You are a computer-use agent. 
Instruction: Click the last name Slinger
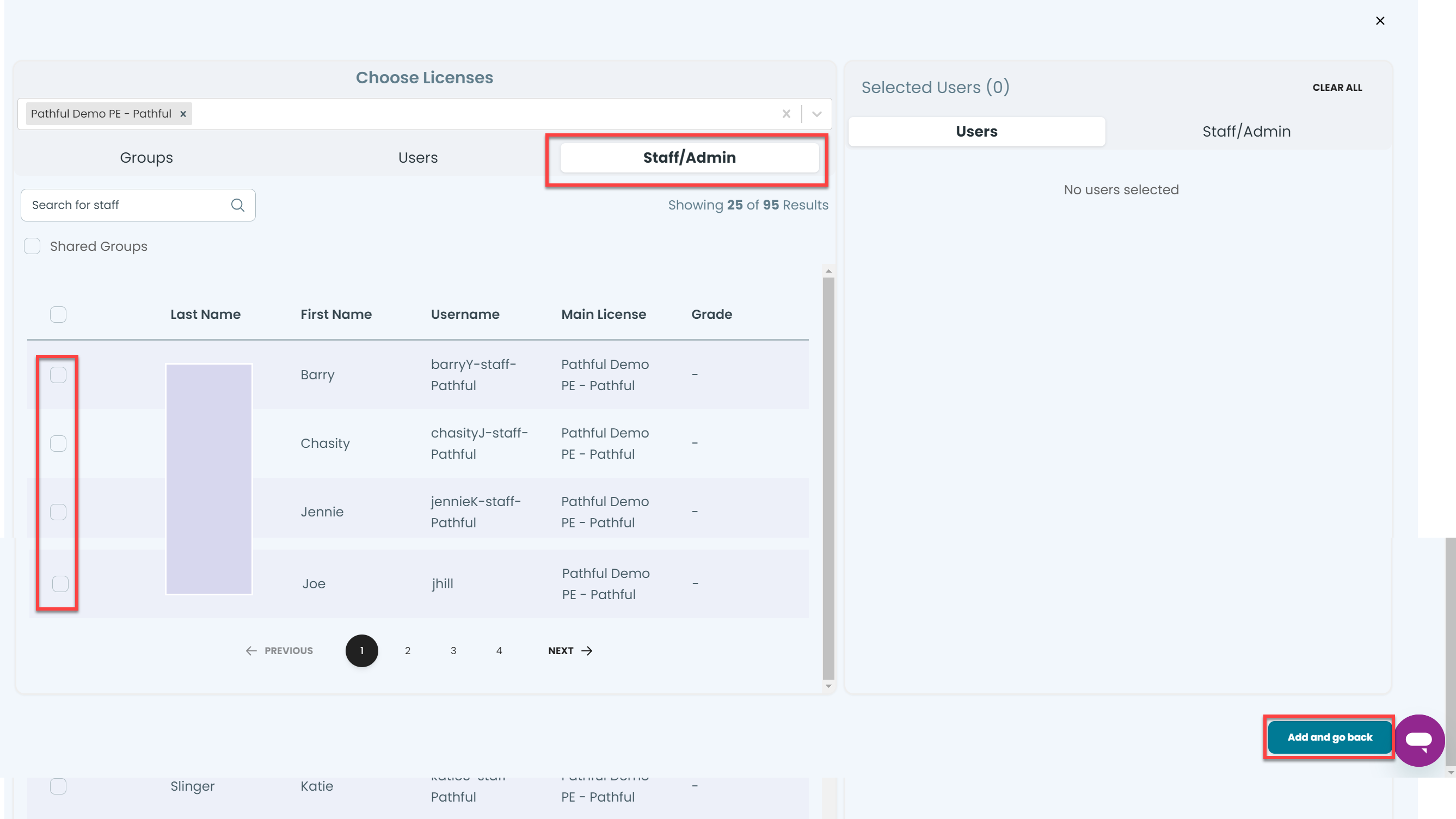193,786
